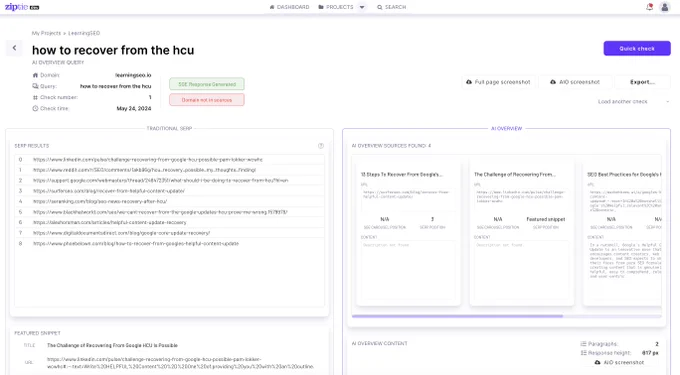The image size is (680, 375).
Task: Select SERP result 3 surferseo.com URL
Action: (x=109, y=191)
